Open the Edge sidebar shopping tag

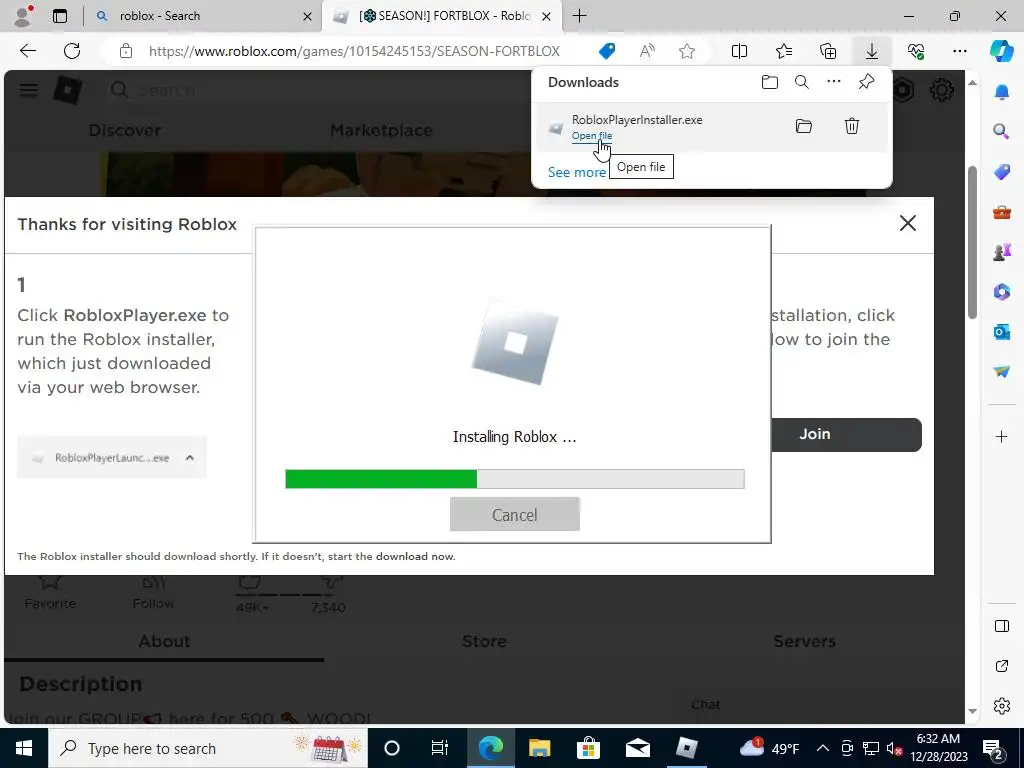(1002, 172)
